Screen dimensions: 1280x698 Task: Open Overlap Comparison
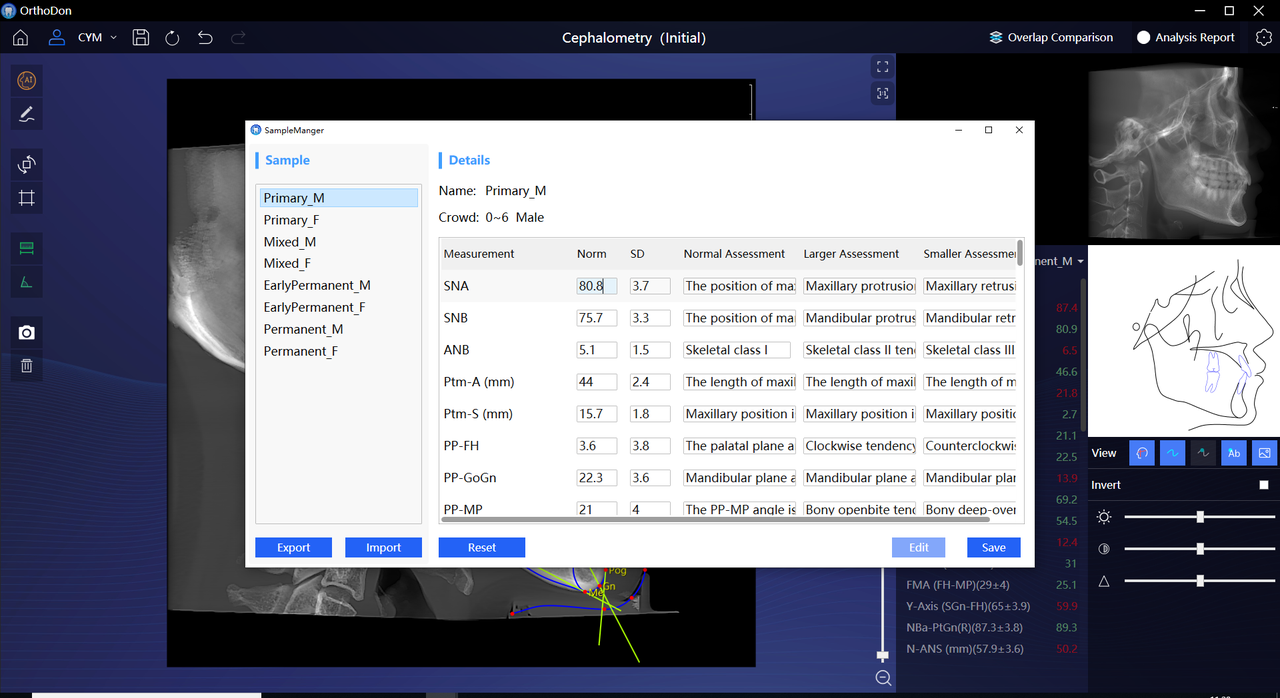(1051, 38)
